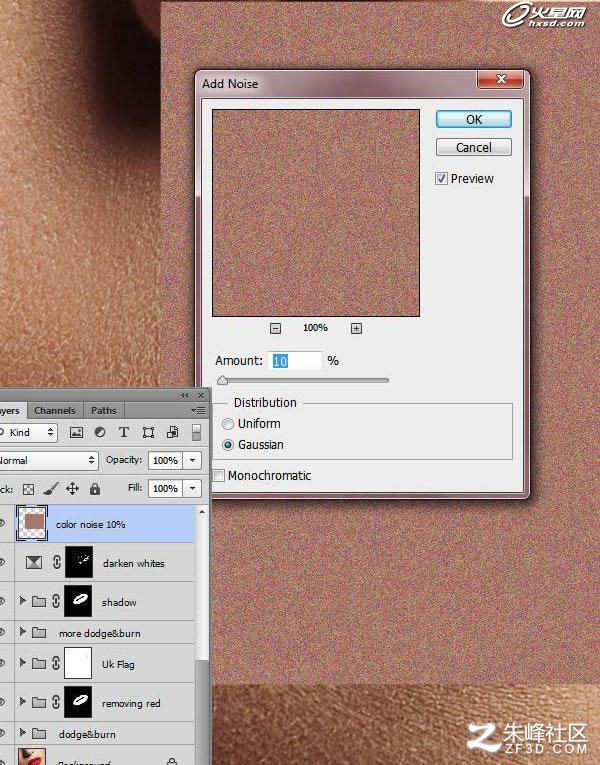Image resolution: width=600 pixels, height=765 pixels.
Task: Click the Background layer lock icon
Action: tap(172, 761)
